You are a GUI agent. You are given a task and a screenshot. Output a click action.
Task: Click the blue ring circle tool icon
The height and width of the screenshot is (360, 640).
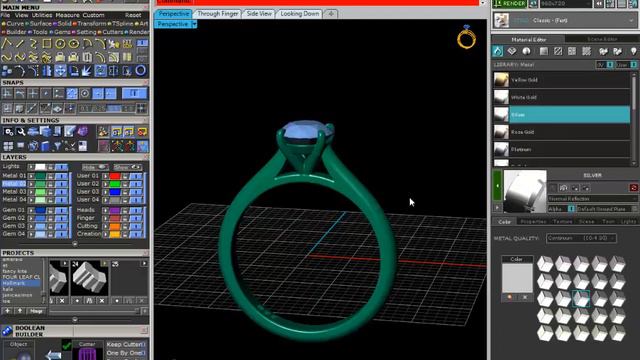[140, 71]
